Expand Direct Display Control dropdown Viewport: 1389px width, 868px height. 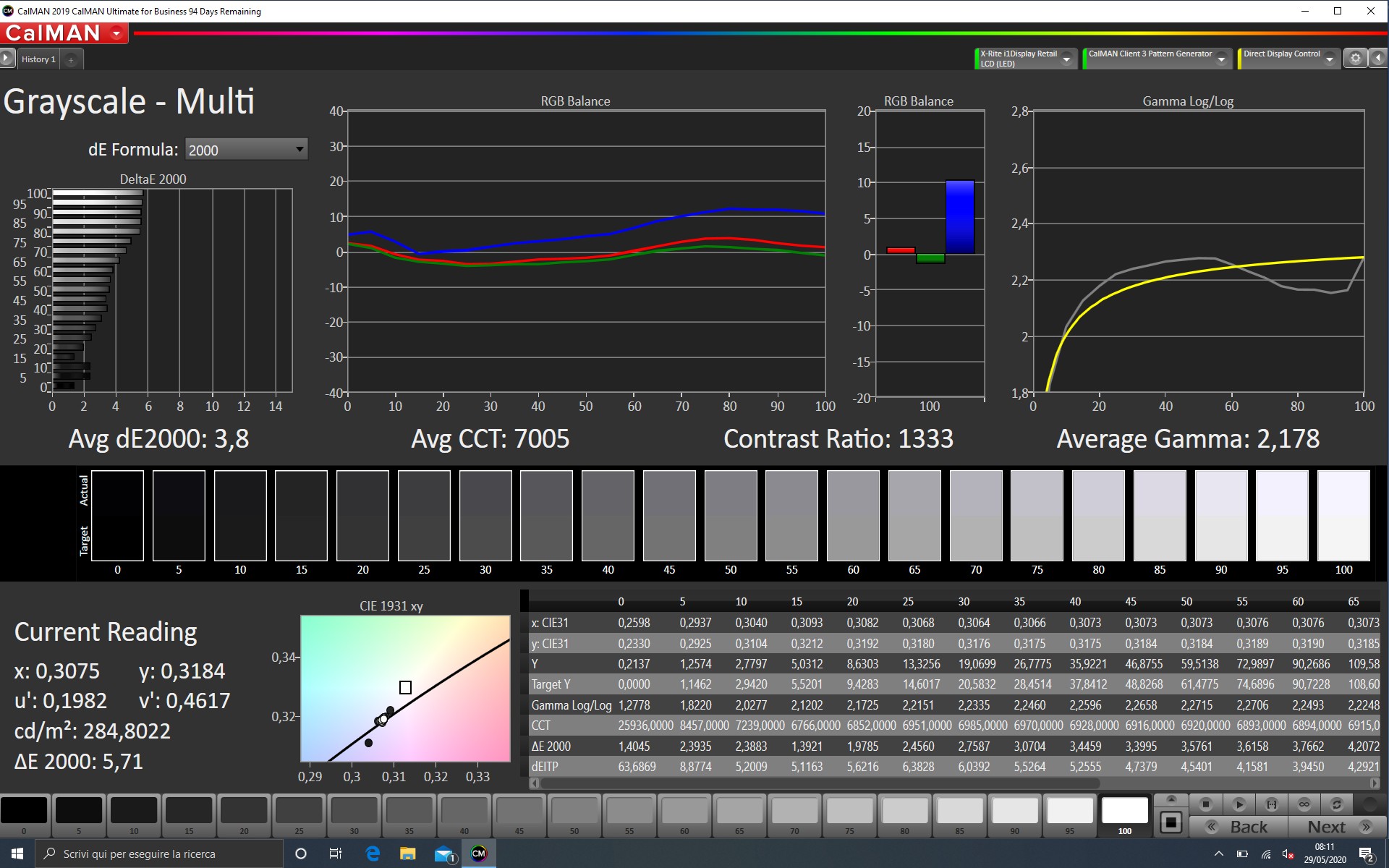(x=1330, y=59)
